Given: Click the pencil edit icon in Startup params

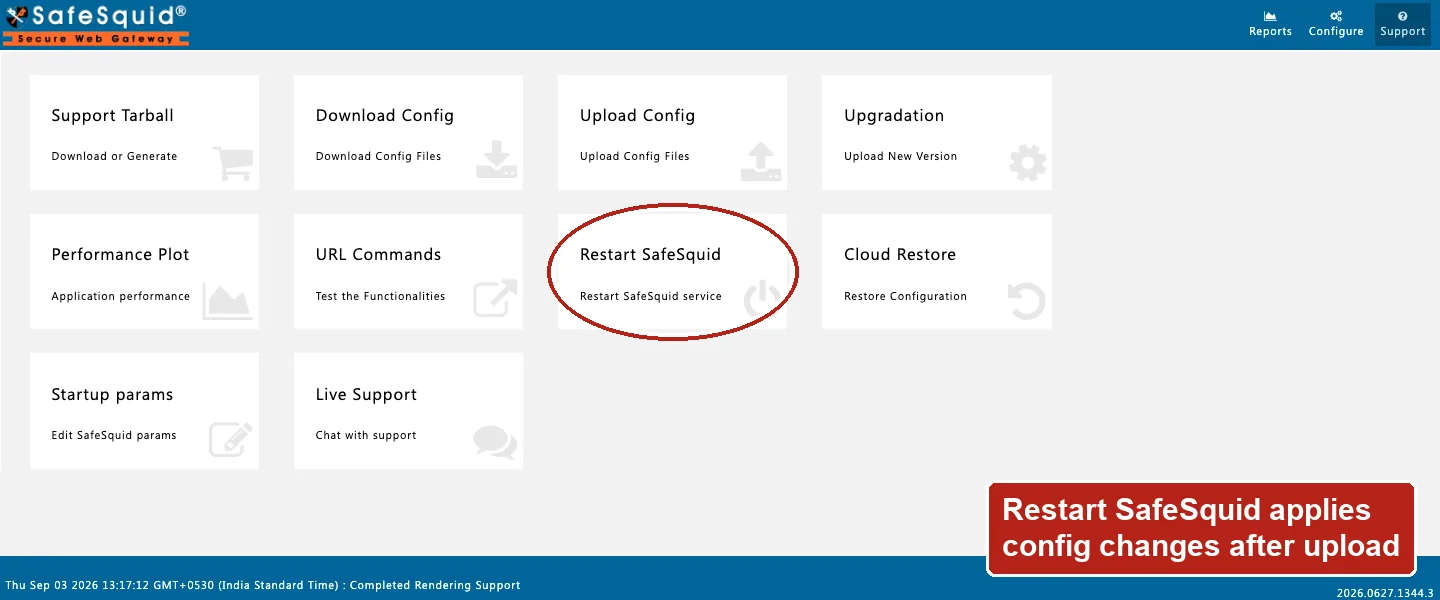Looking at the screenshot, I should [x=230, y=439].
